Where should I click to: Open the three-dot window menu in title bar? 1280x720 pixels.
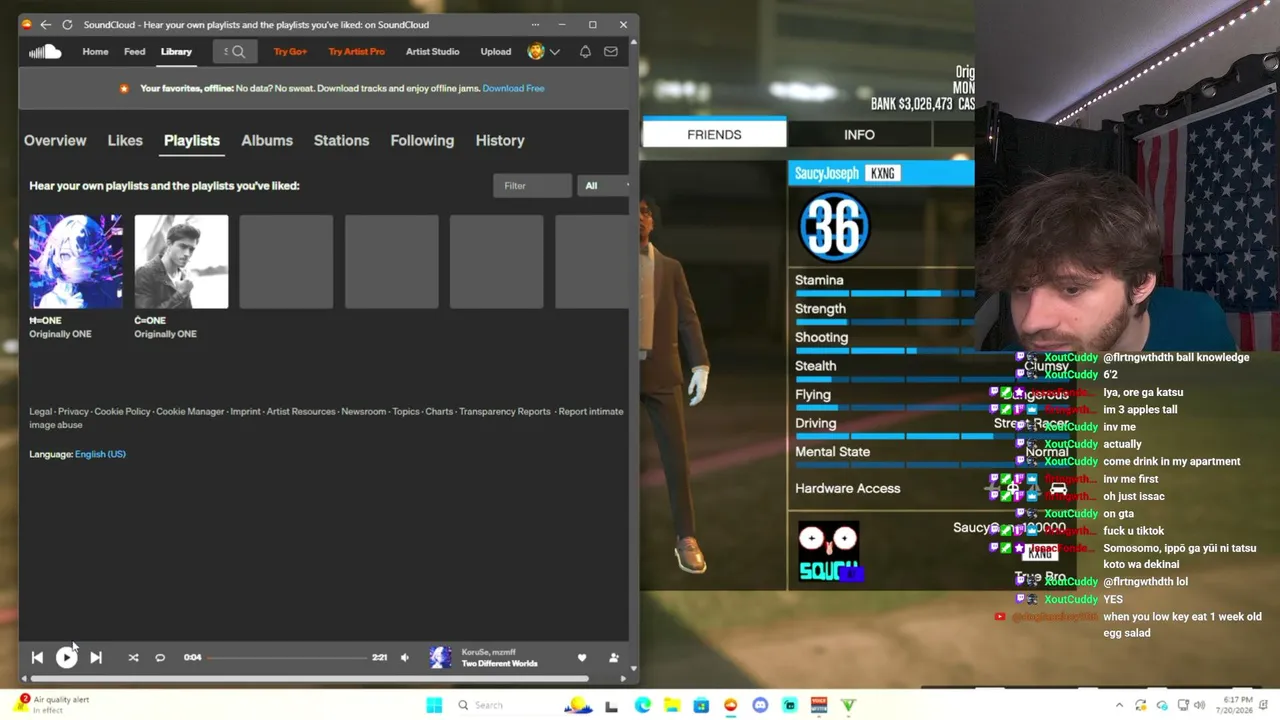pos(535,25)
